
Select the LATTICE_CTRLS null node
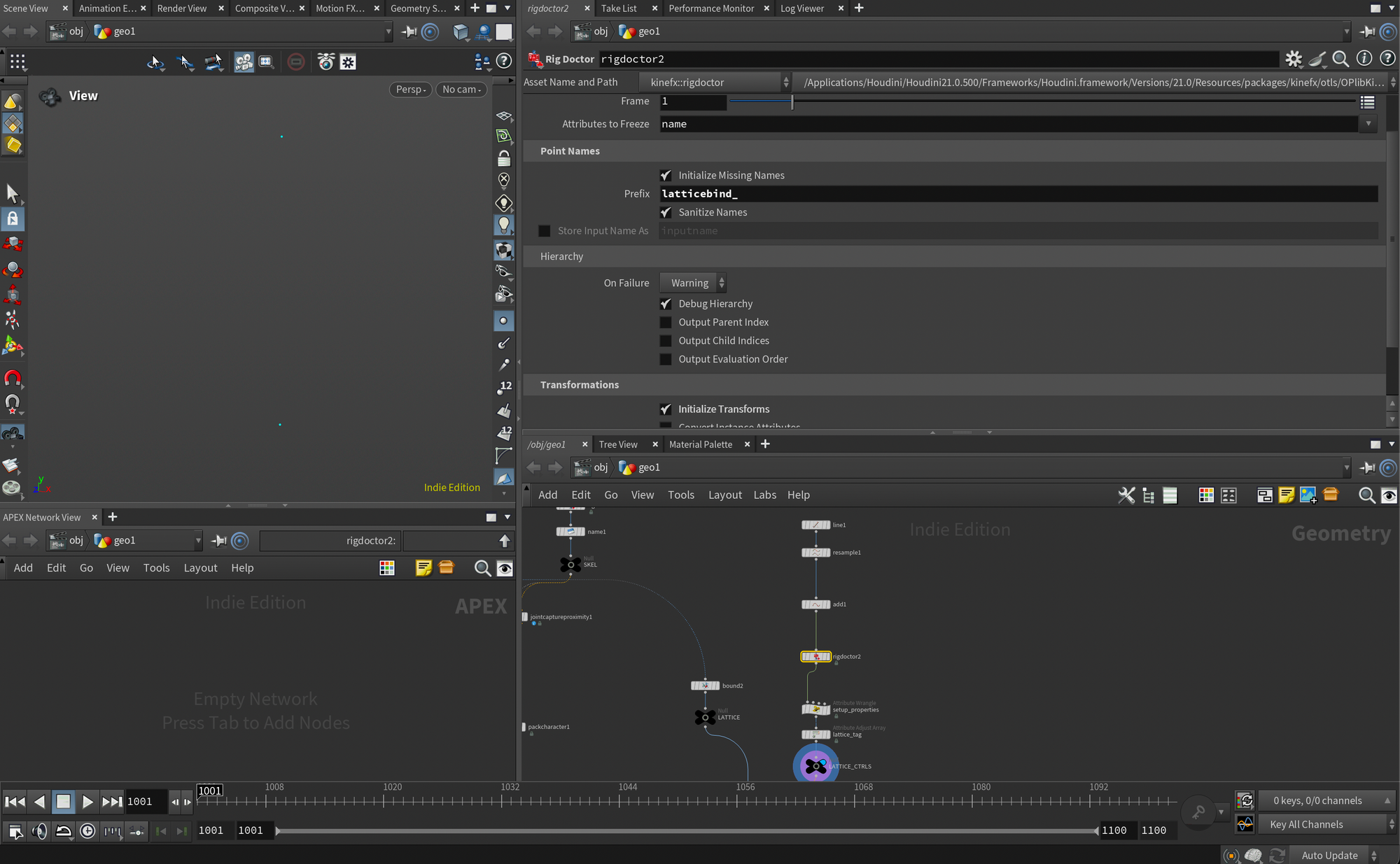[x=815, y=766]
